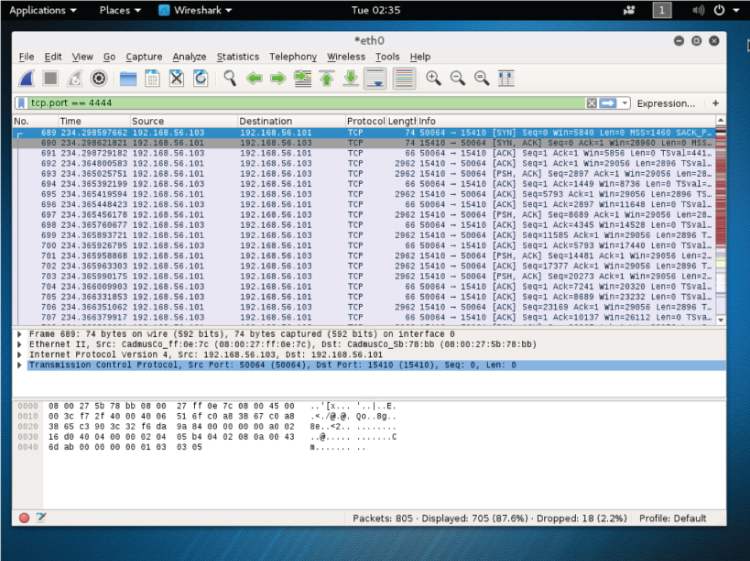Expand the Frame 689 details
This screenshot has height=561, width=750.
pyautogui.click(x=19, y=334)
